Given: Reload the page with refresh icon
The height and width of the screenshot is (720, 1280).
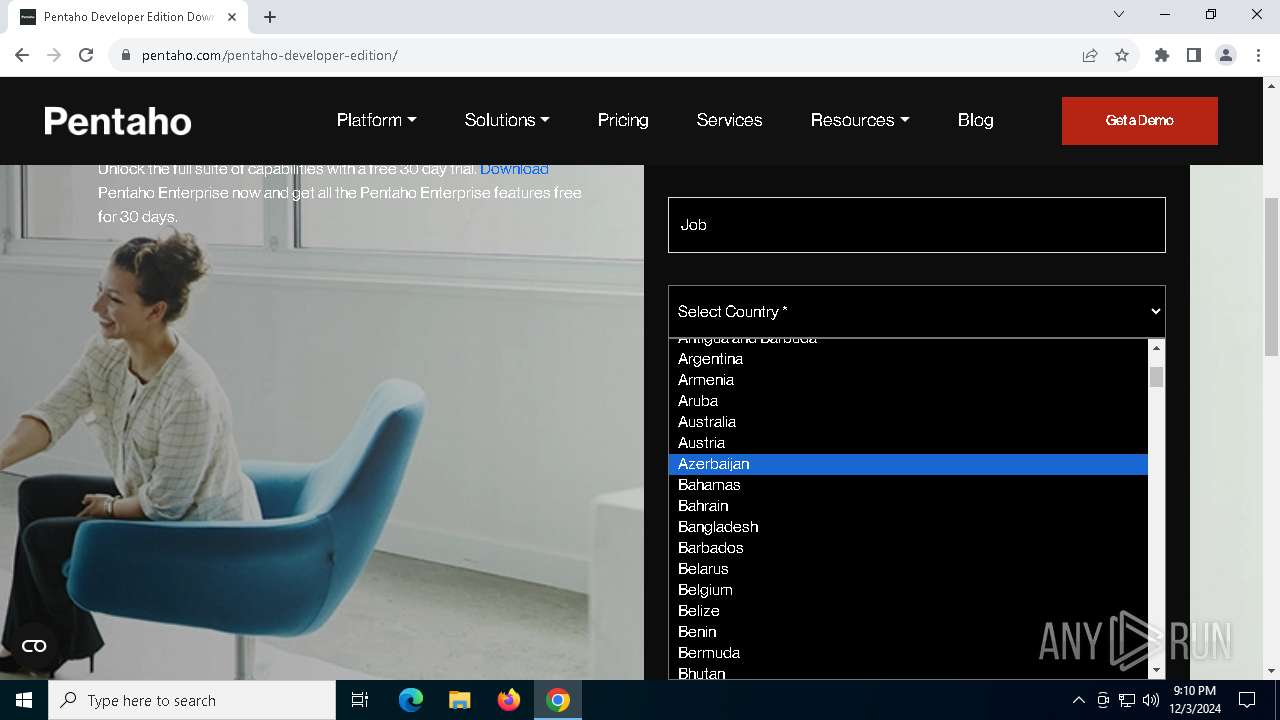Looking at the screenshot, I should (x=86, y=55).
